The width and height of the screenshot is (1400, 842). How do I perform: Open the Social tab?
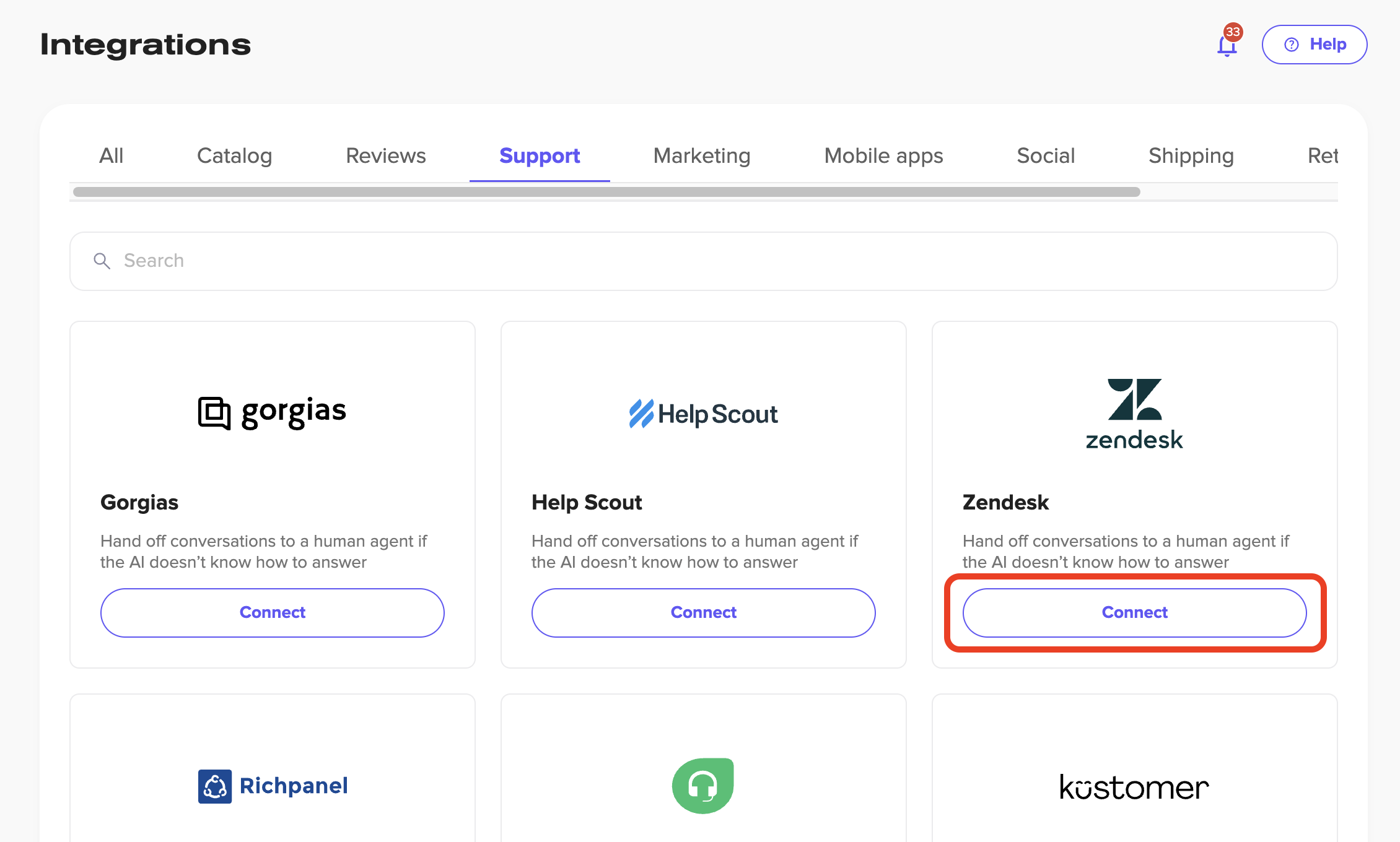(x=1046, y=155)
